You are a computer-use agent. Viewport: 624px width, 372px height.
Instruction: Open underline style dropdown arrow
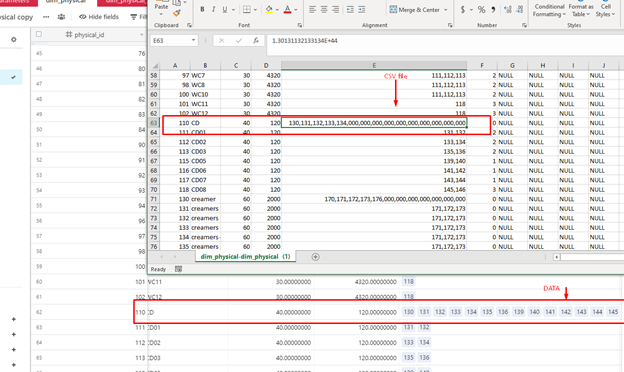(x=233, y=10)
